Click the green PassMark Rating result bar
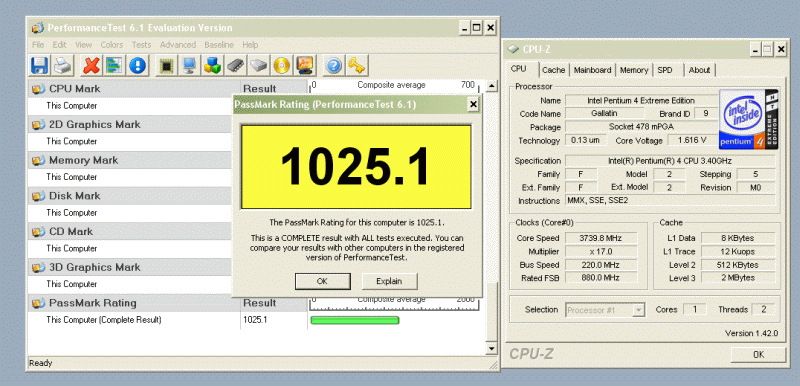This screenshot has height=386, width=800. point(355,320)
